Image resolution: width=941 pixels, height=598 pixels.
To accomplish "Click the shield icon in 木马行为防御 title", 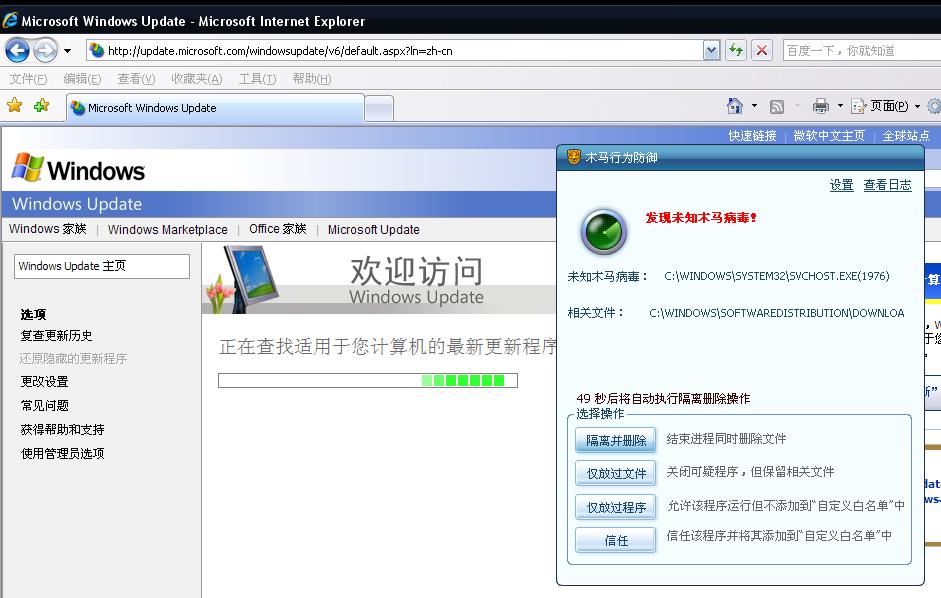I will [574, 157].
